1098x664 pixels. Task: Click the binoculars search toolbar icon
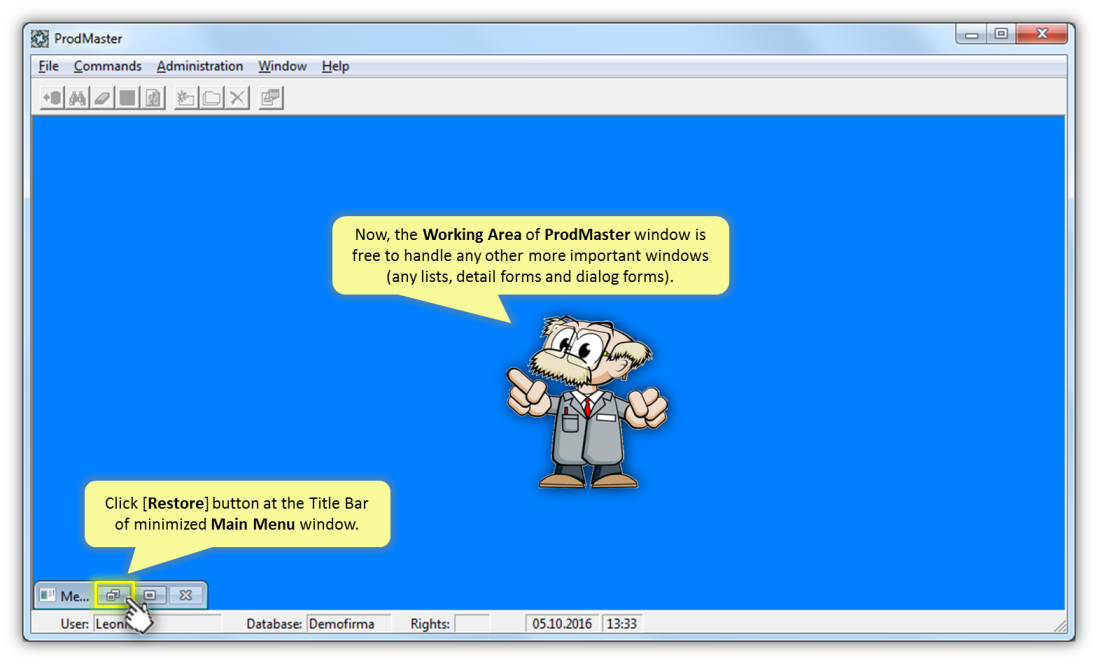pos(77,98)
